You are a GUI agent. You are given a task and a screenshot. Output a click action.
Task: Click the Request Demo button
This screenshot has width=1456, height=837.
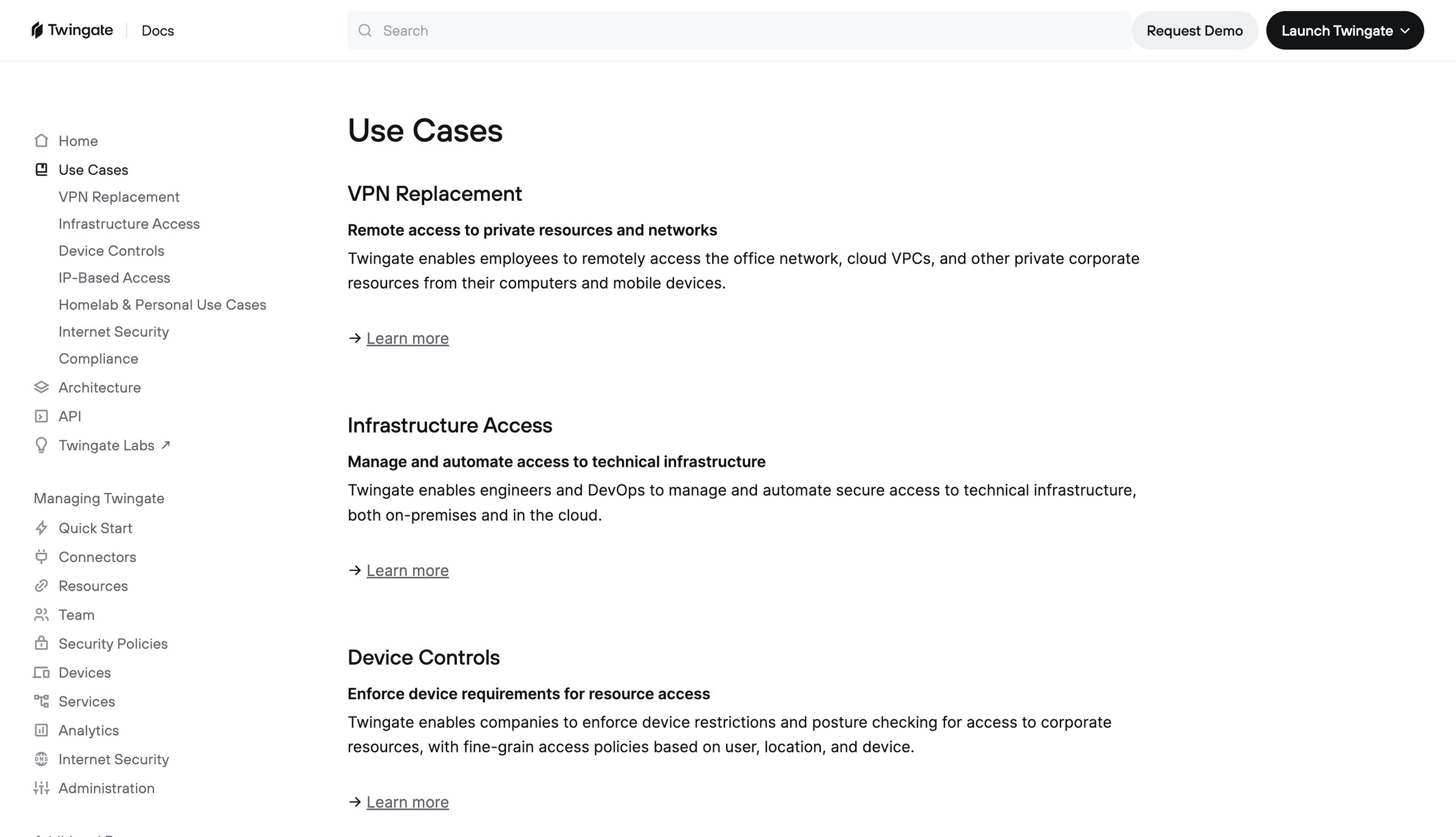(x=1195, y=30)
